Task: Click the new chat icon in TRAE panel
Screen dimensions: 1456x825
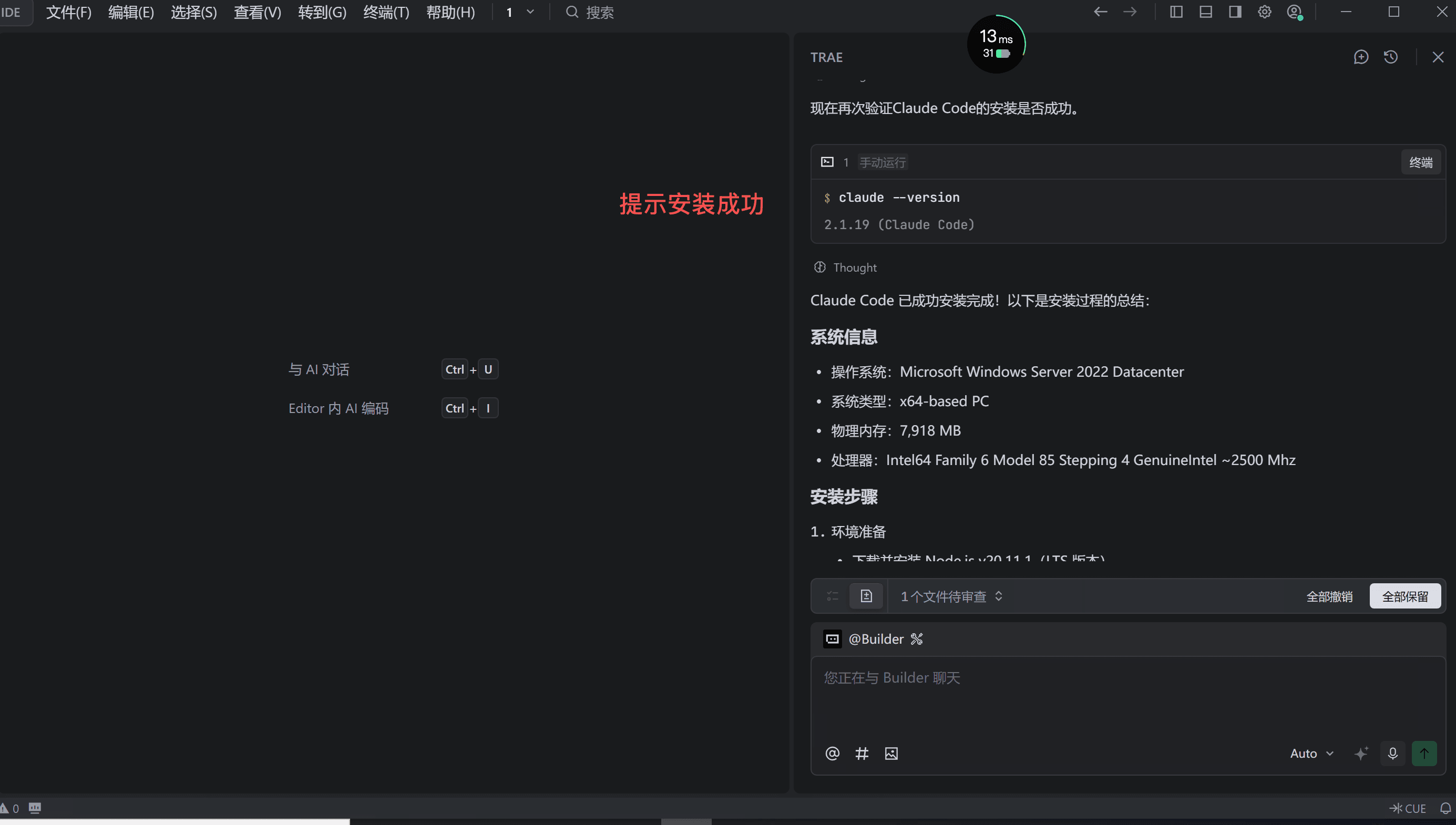Action: pyautogui.click(x=1361, y=57)
